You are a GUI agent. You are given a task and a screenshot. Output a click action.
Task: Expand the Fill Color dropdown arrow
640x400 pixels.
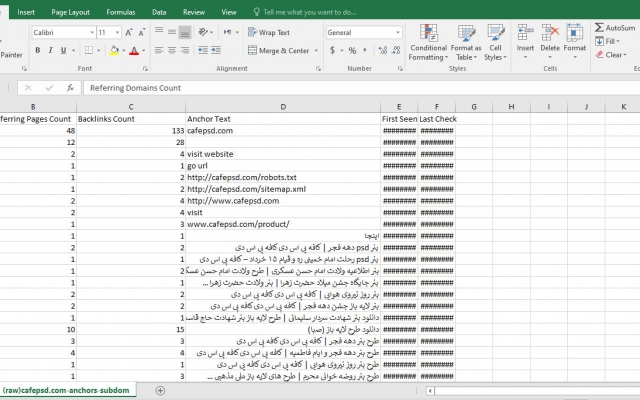[124, 50]
